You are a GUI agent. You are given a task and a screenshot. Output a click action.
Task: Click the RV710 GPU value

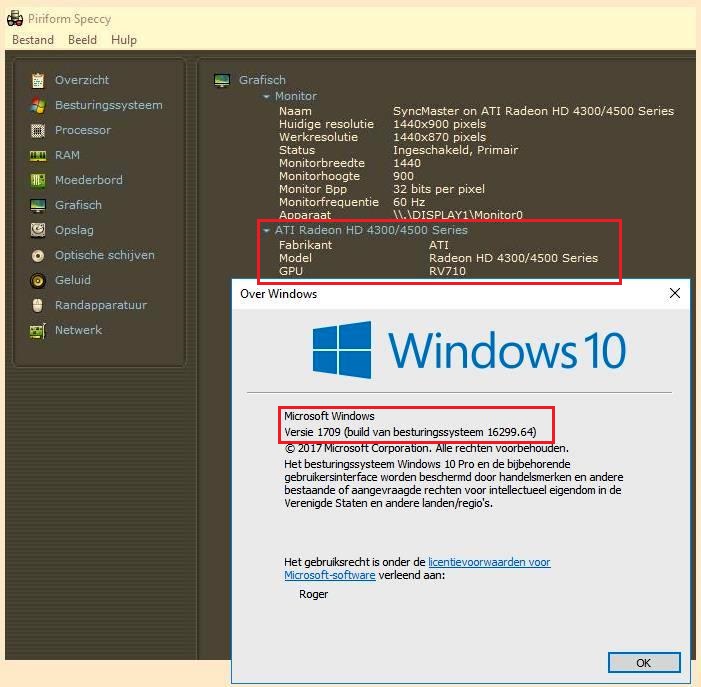point(447,271)
